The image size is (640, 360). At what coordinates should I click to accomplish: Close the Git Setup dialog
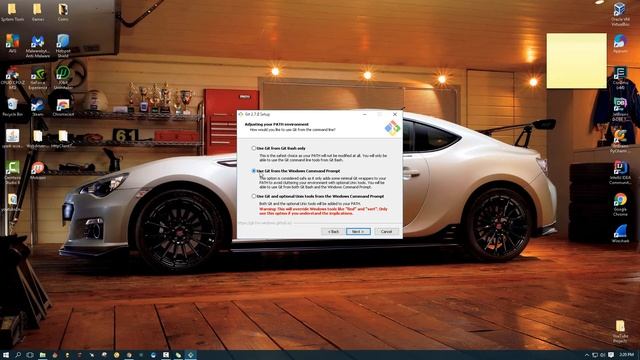point(395,114)
